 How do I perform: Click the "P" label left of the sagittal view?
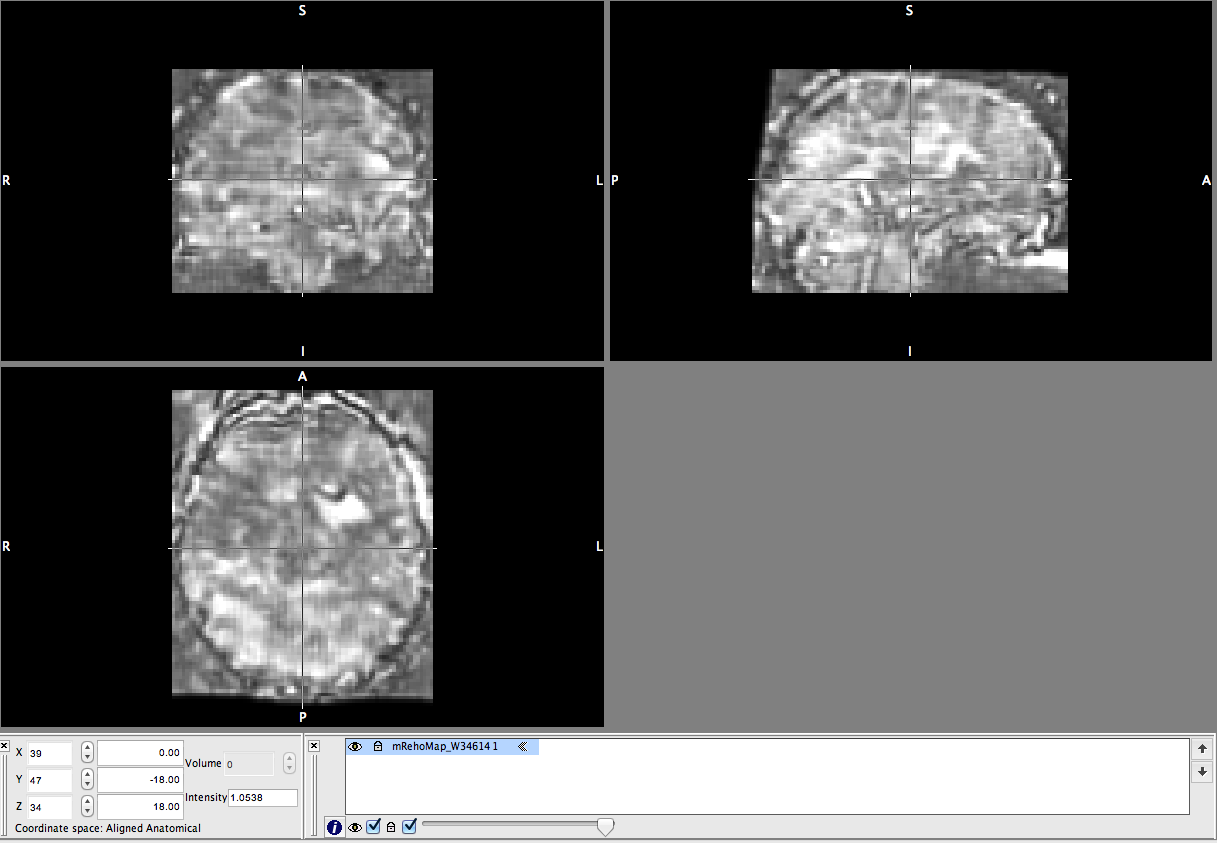click(x=615, y=180)
